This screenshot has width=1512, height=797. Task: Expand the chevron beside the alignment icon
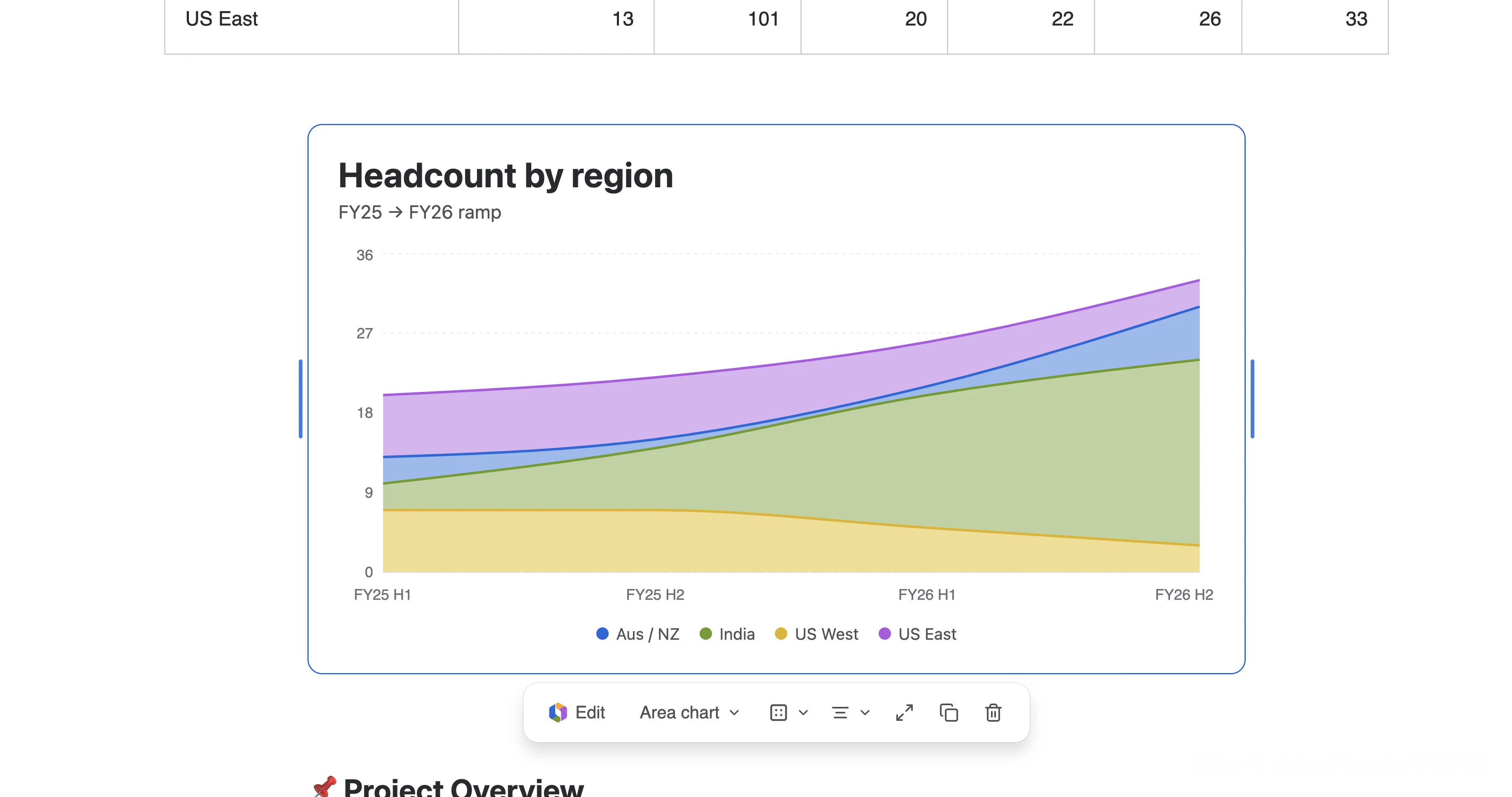point(865,713)
